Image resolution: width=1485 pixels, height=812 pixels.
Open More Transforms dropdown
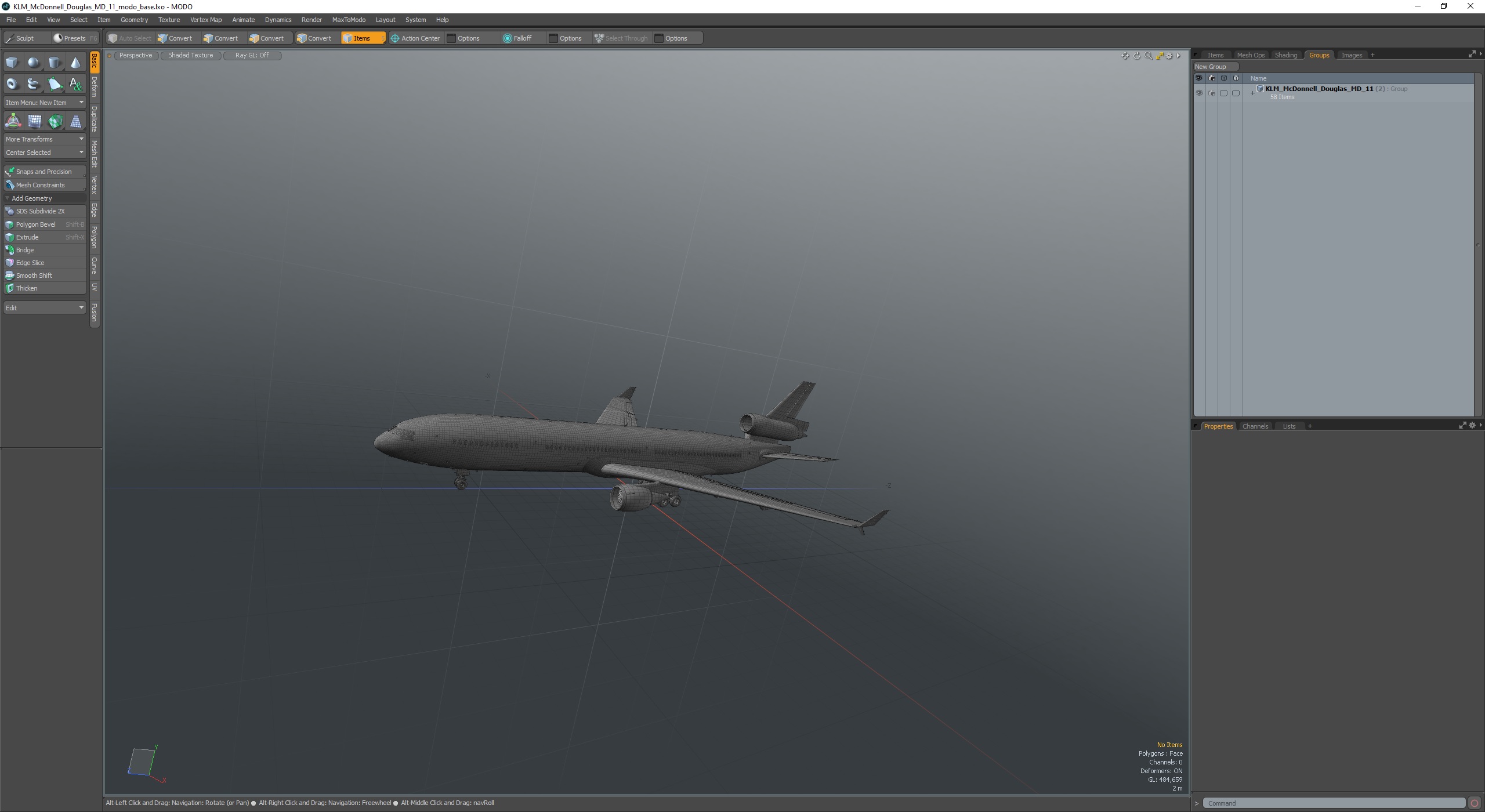tap(45, 139)
